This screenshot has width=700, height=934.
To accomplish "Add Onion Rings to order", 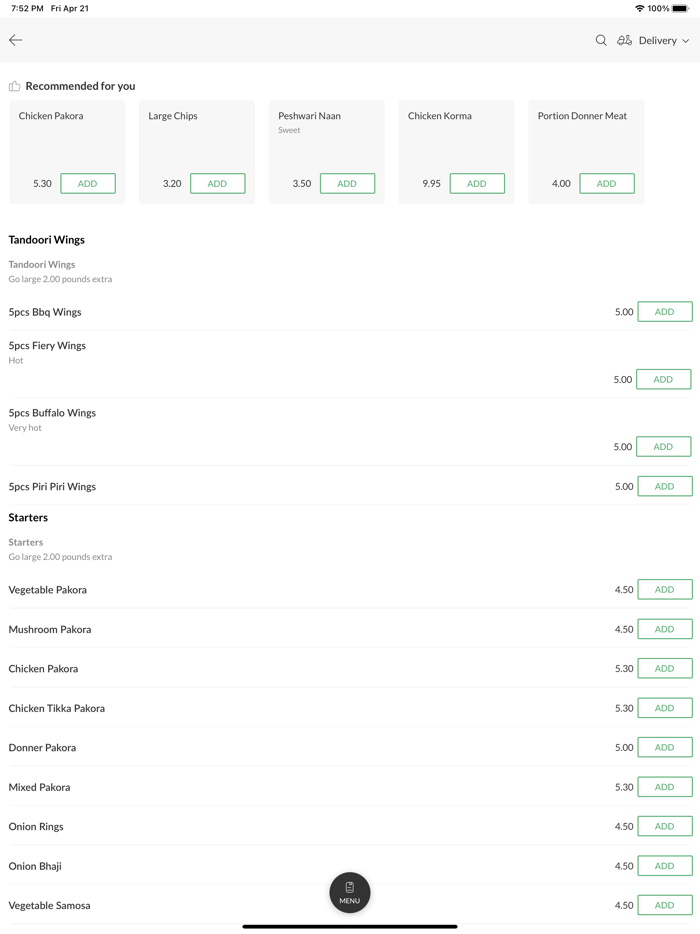I will pos(664,826).
